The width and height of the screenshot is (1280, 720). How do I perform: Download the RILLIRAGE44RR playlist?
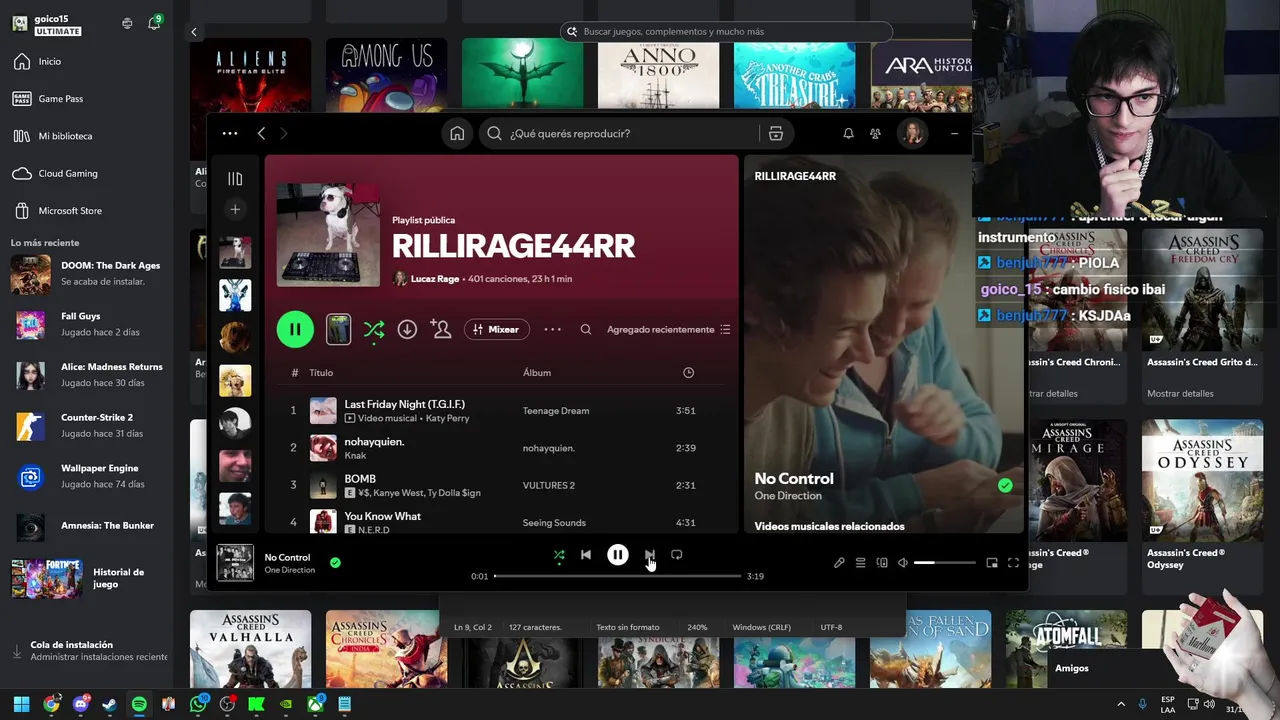click(407, 329)
